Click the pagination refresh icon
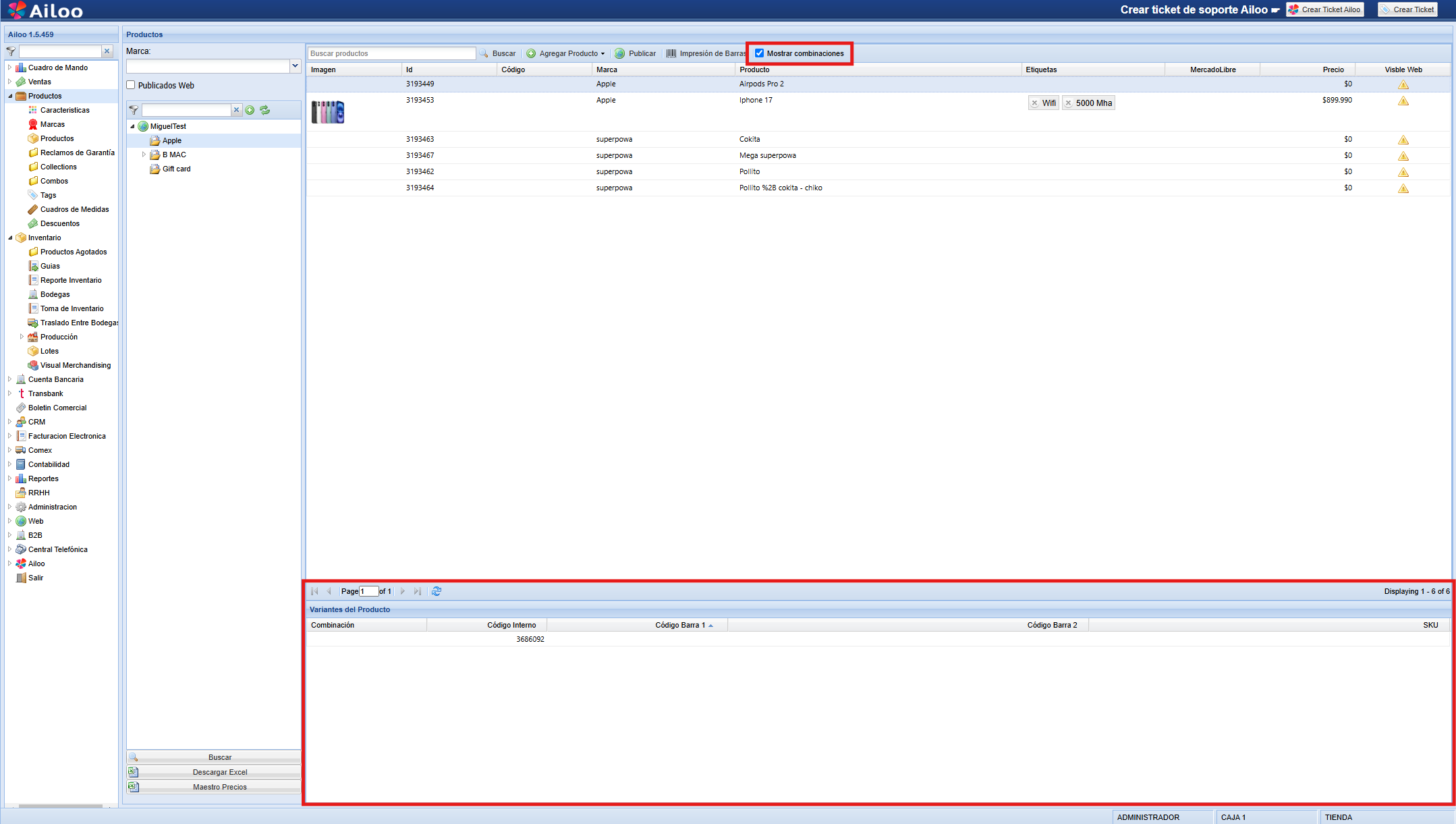 (437, 591)
